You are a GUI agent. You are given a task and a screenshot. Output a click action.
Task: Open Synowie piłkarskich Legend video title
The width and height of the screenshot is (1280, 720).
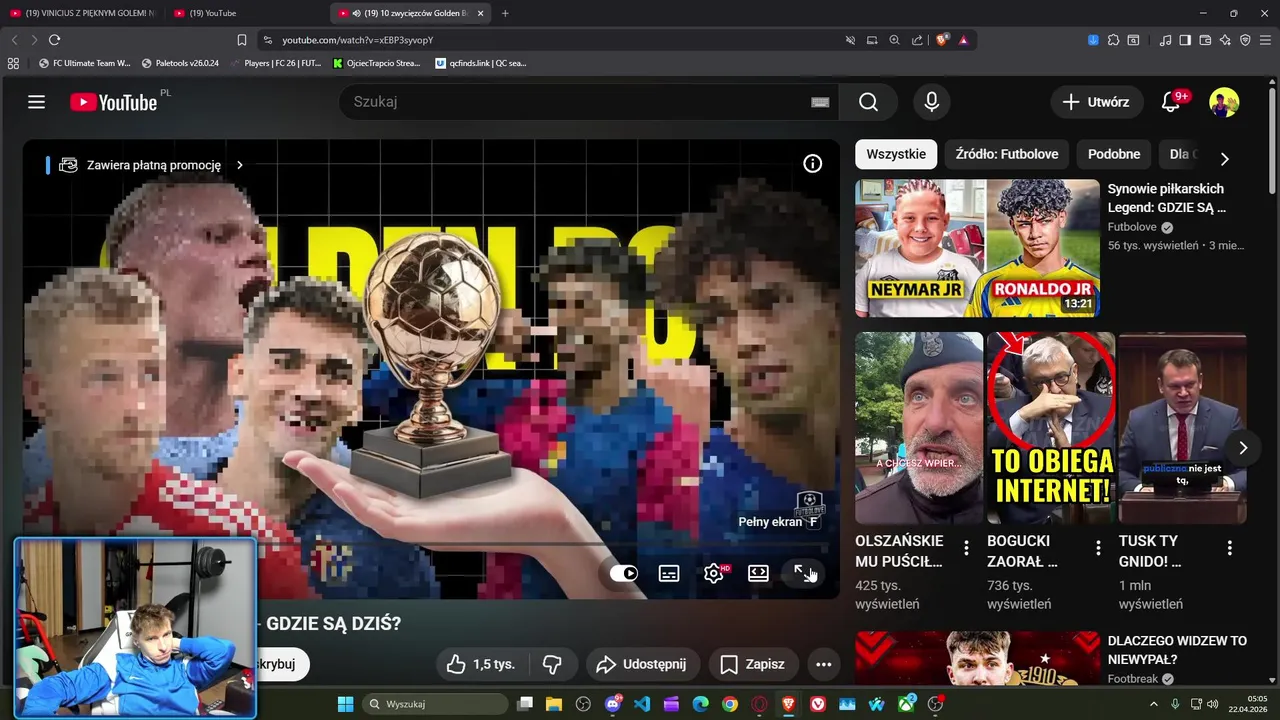[x=1167, y=198]
